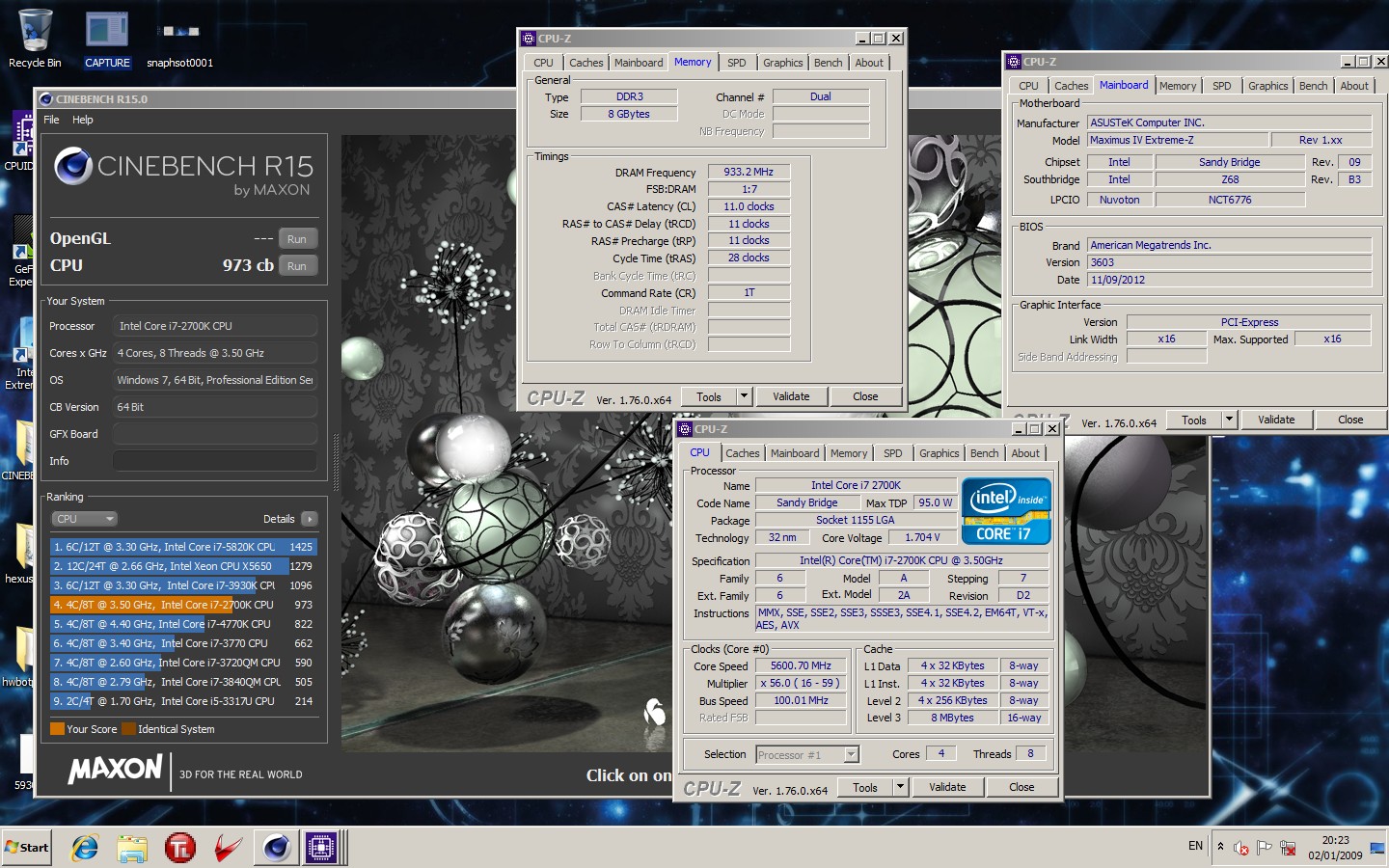Switch to CPU tab in Memory CPU-Z window
Image resolution: width=1389 pixels, height=868 pixels.
(x=544, y=63)
